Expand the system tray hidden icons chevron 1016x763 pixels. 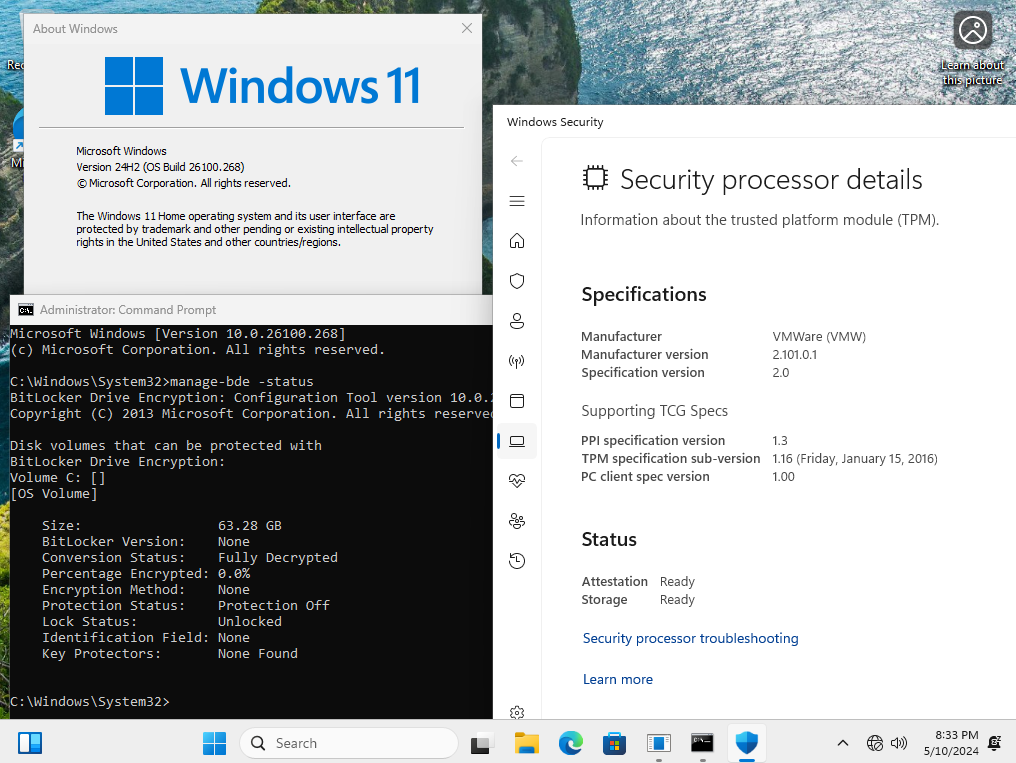[x=842, y=743]
